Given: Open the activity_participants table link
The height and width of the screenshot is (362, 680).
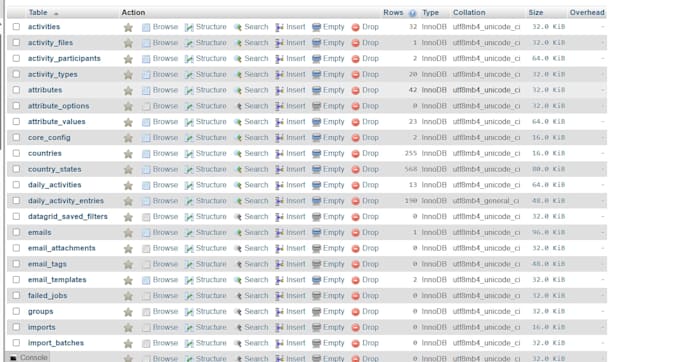Looking at the screenshot, I should coord(64,59).
